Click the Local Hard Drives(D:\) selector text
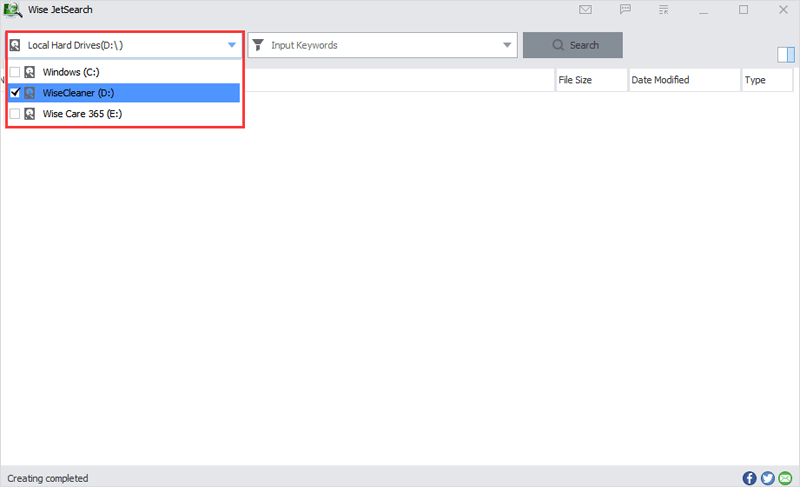This screenshot has height=487, width=800. click(x=75, y=45)
